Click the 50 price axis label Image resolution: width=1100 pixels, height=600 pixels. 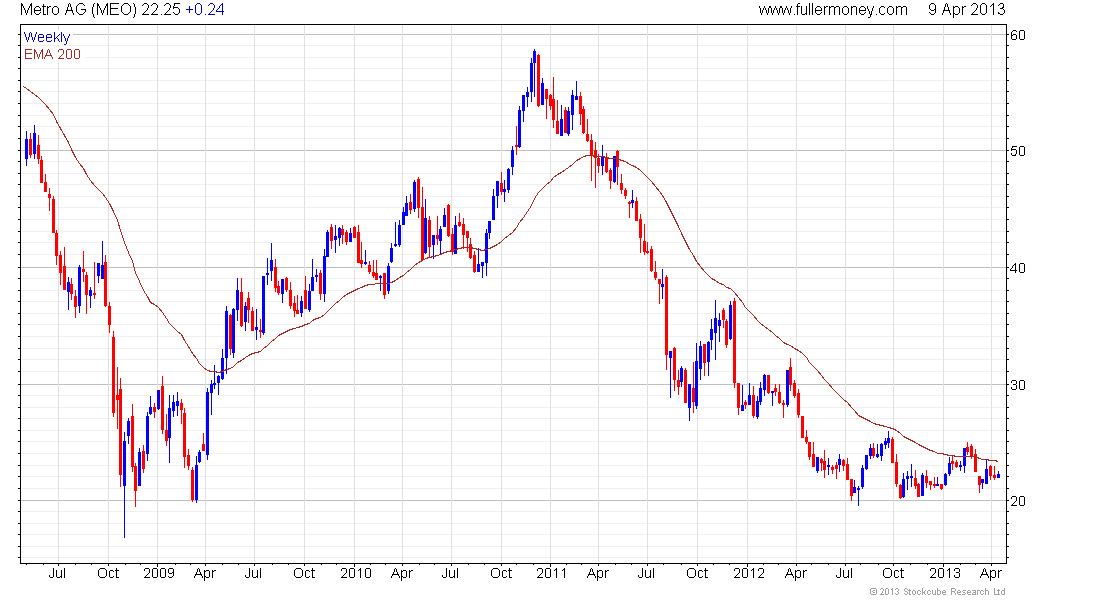point(1017,152)
